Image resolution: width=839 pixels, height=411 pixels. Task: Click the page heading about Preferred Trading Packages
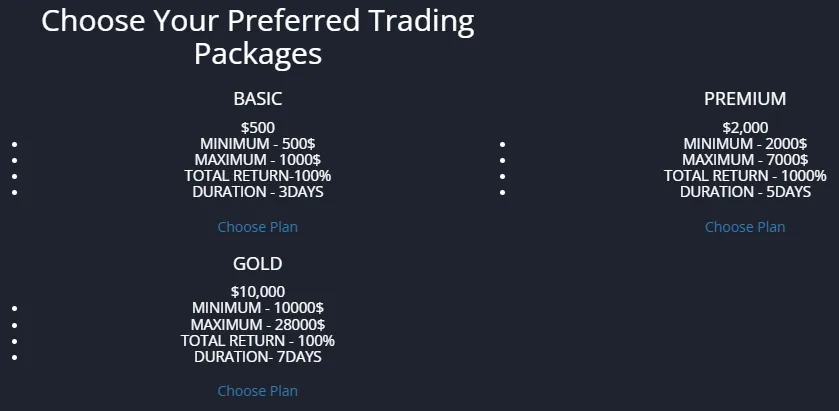258,36
